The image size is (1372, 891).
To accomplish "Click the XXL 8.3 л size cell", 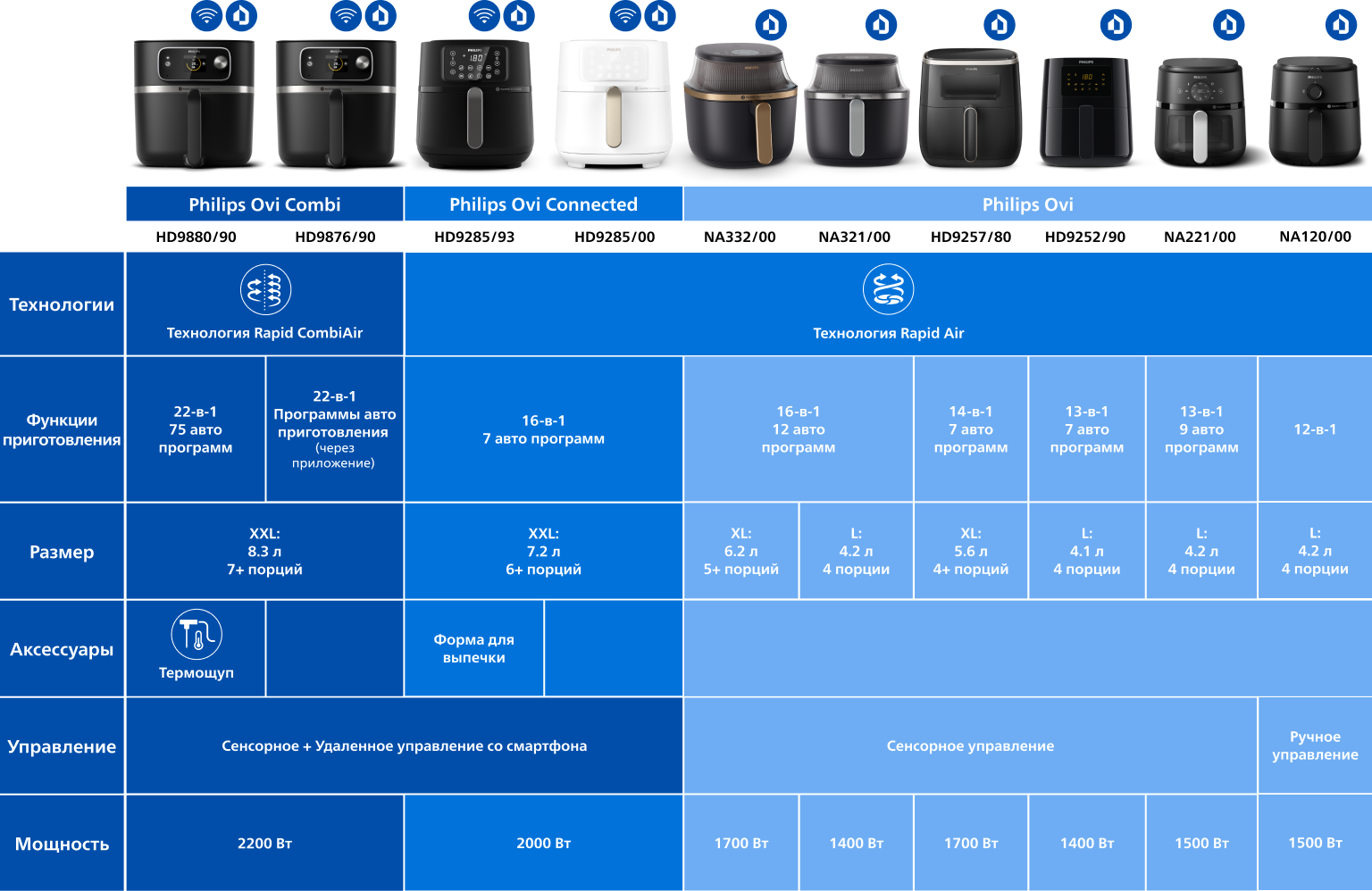I will (x=264, y=551).
